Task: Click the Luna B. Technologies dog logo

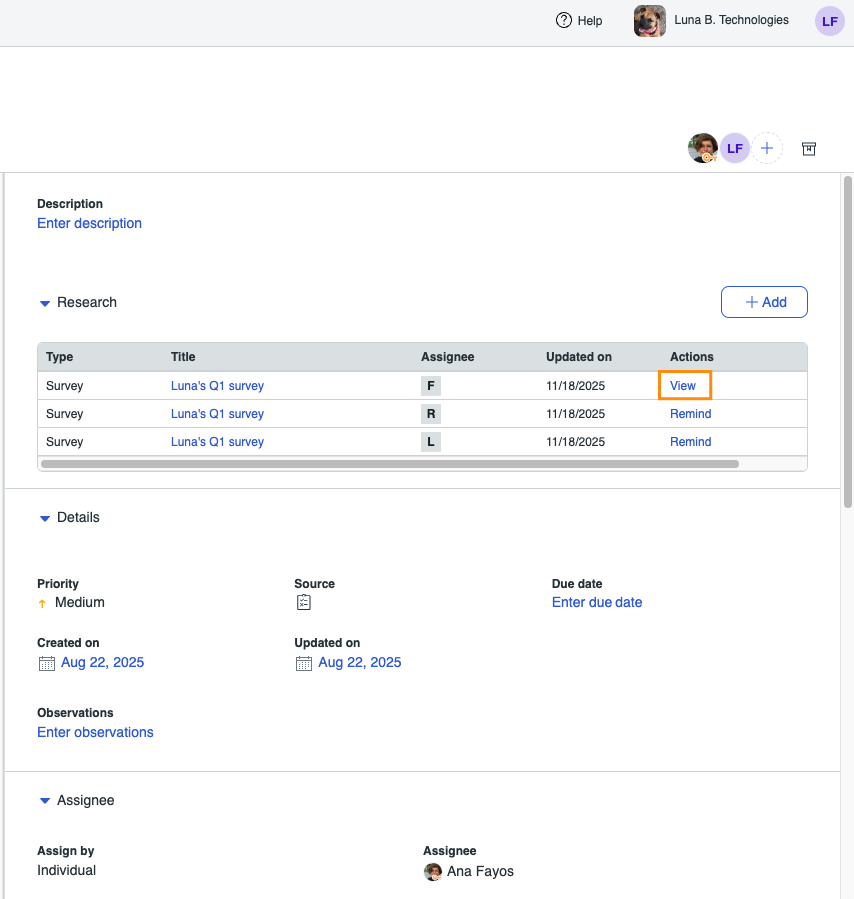Action: click(x=650, y=21)
